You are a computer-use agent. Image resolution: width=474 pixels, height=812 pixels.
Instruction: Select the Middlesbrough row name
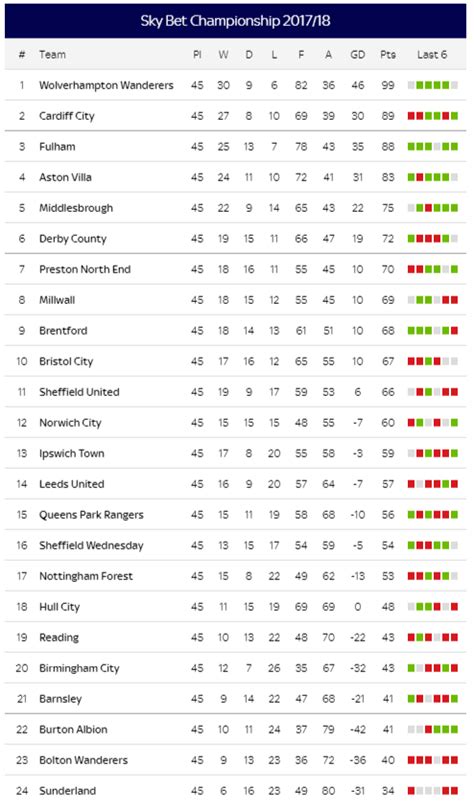[x=76, y=208]
